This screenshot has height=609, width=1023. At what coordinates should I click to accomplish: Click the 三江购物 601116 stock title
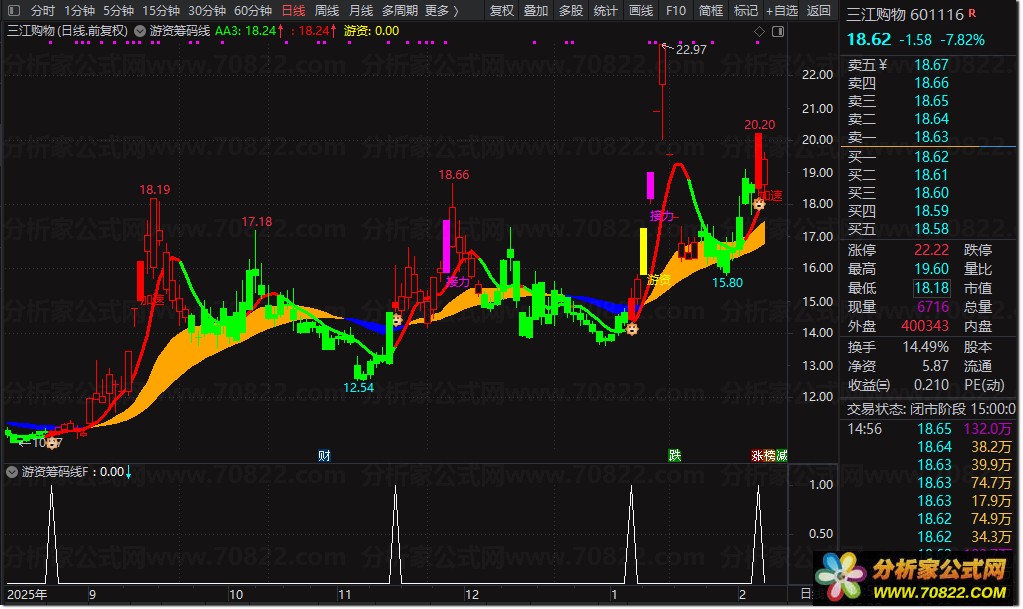coord(904,14)
